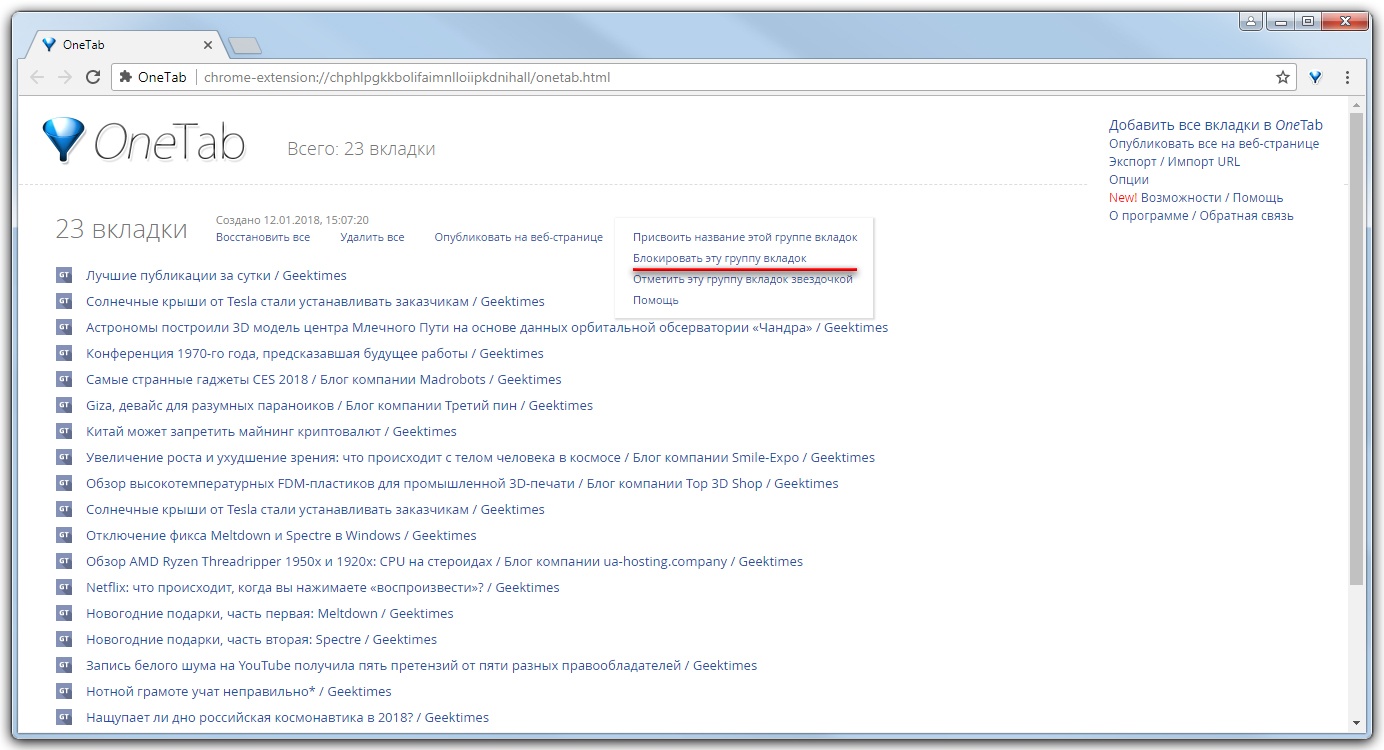Open 'Возможности / Помощь' link
Viewport: 1384px width, 750px height.
point(1212,197)
